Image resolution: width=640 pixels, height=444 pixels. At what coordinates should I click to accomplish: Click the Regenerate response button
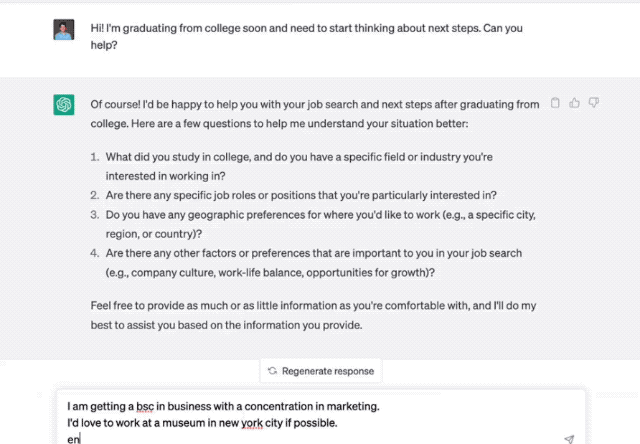pos(321,371)
